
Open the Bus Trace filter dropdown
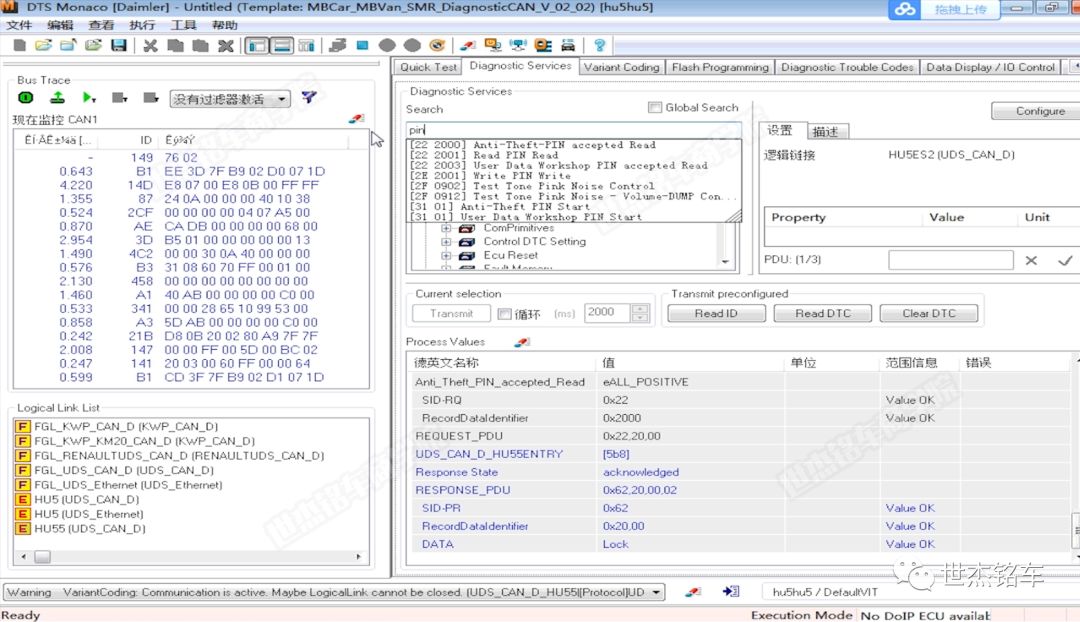282,99
